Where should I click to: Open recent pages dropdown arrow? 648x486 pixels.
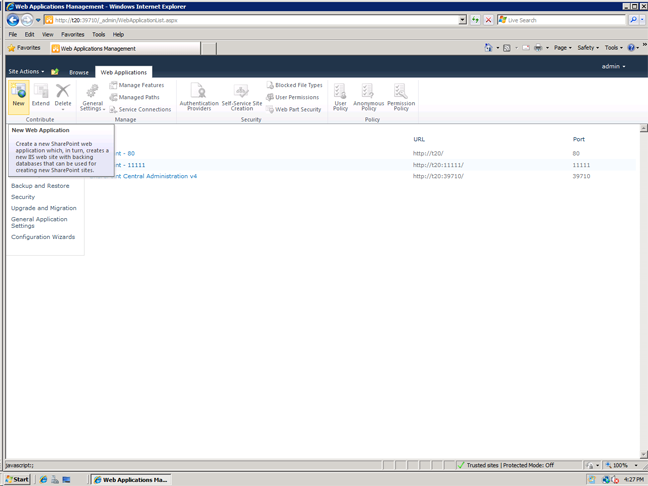tap(38, 20)
